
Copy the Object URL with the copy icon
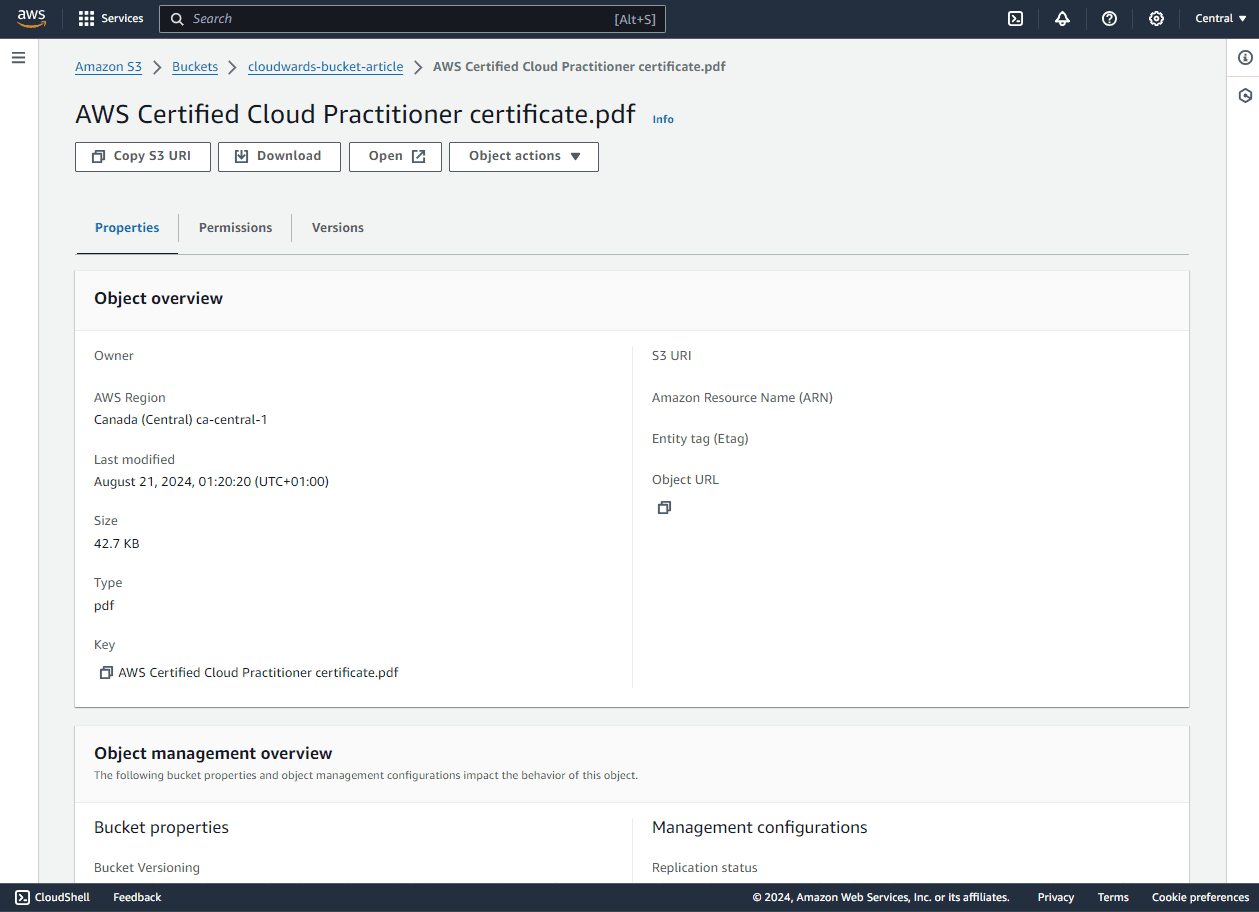tap(664, 508)
